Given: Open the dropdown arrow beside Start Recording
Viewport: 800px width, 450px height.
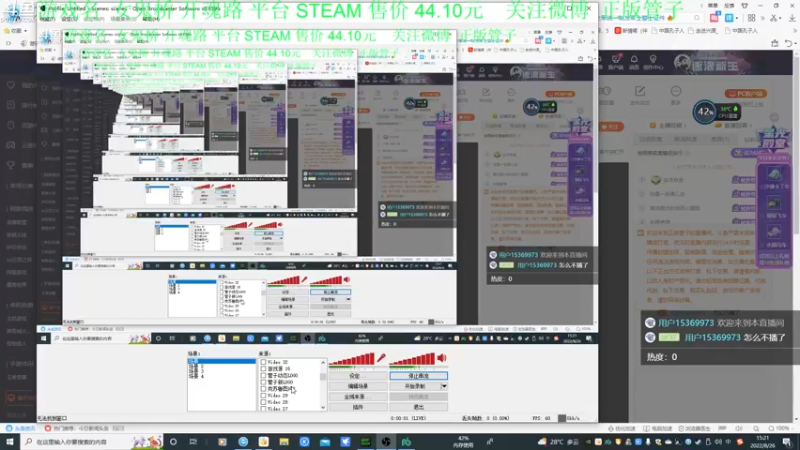Looking at the screenshot, I should (x=444, y=386).
